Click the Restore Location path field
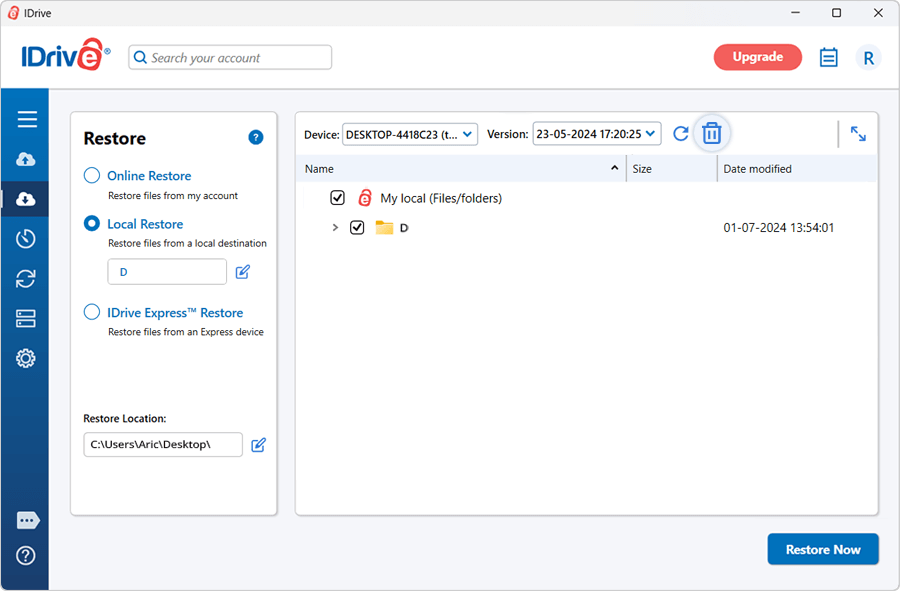The image size is (900, 591). (163, 445)
